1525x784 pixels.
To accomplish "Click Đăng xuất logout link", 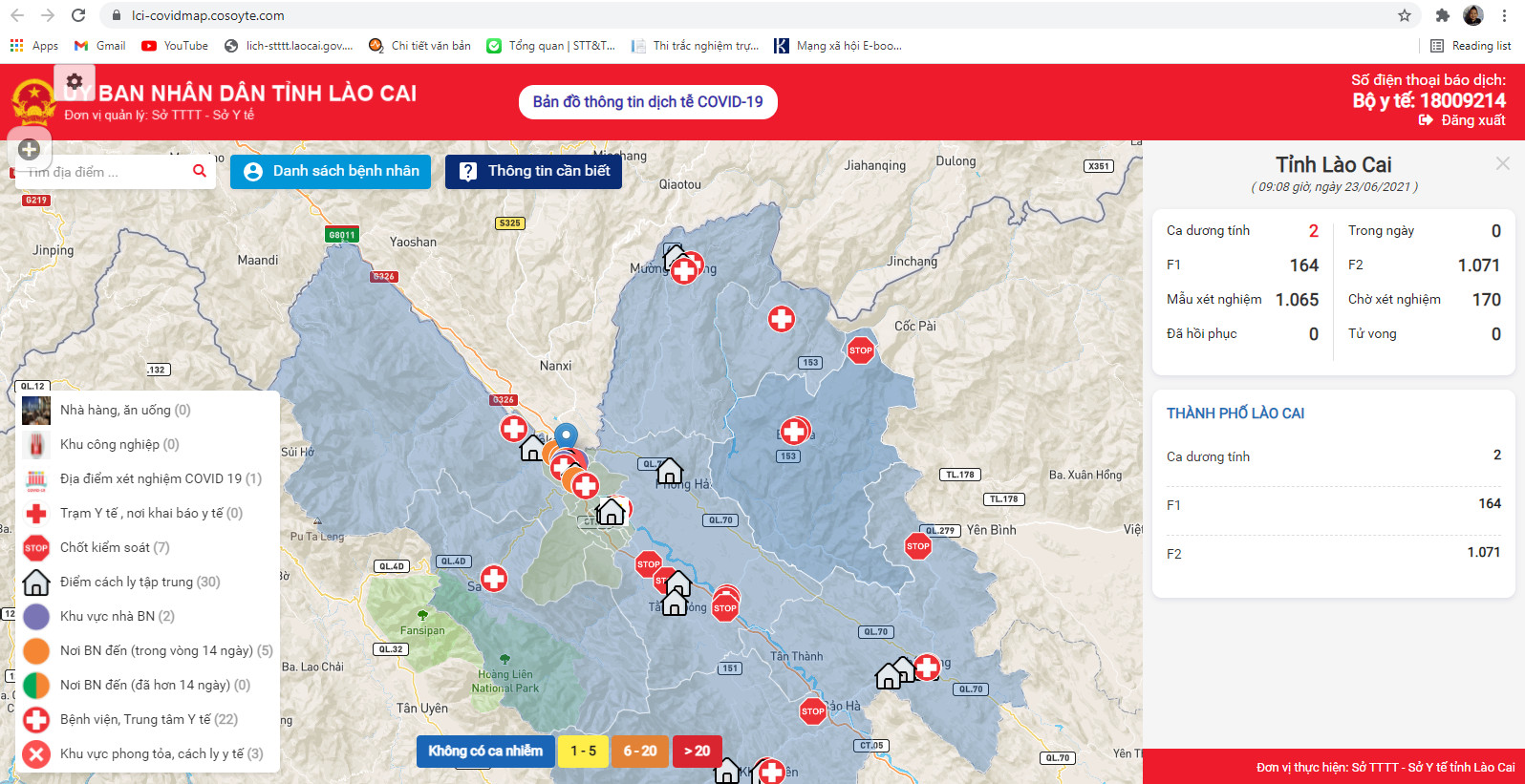I will tap(1462, 120).
